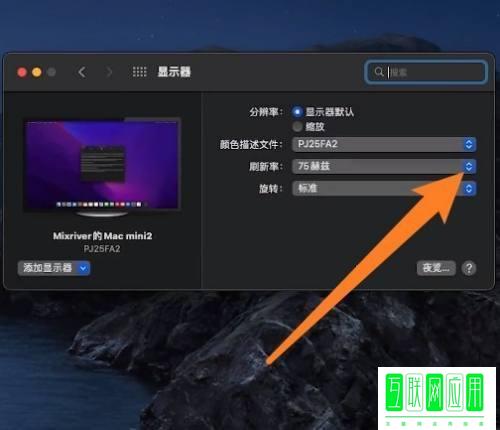Click the 添加显示器 button label
This screenshot has width=500, height=430.
tap(48, 268)
